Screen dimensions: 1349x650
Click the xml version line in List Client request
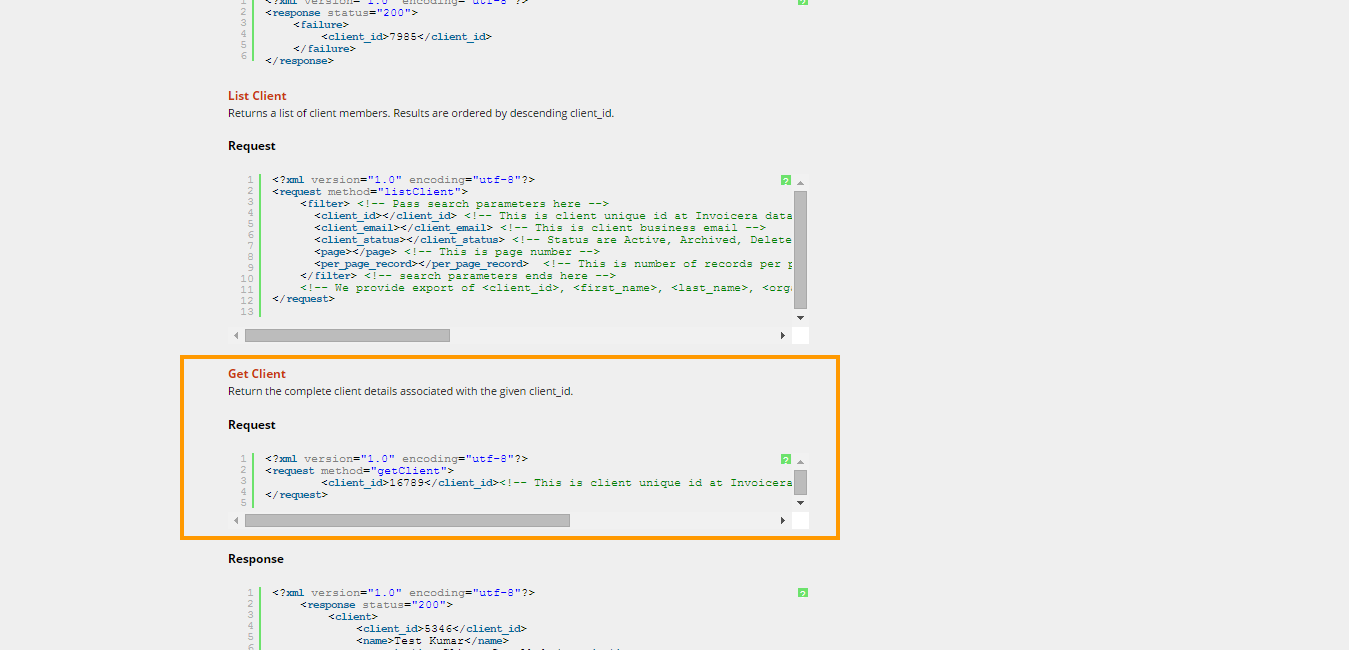tap(403, 180)
